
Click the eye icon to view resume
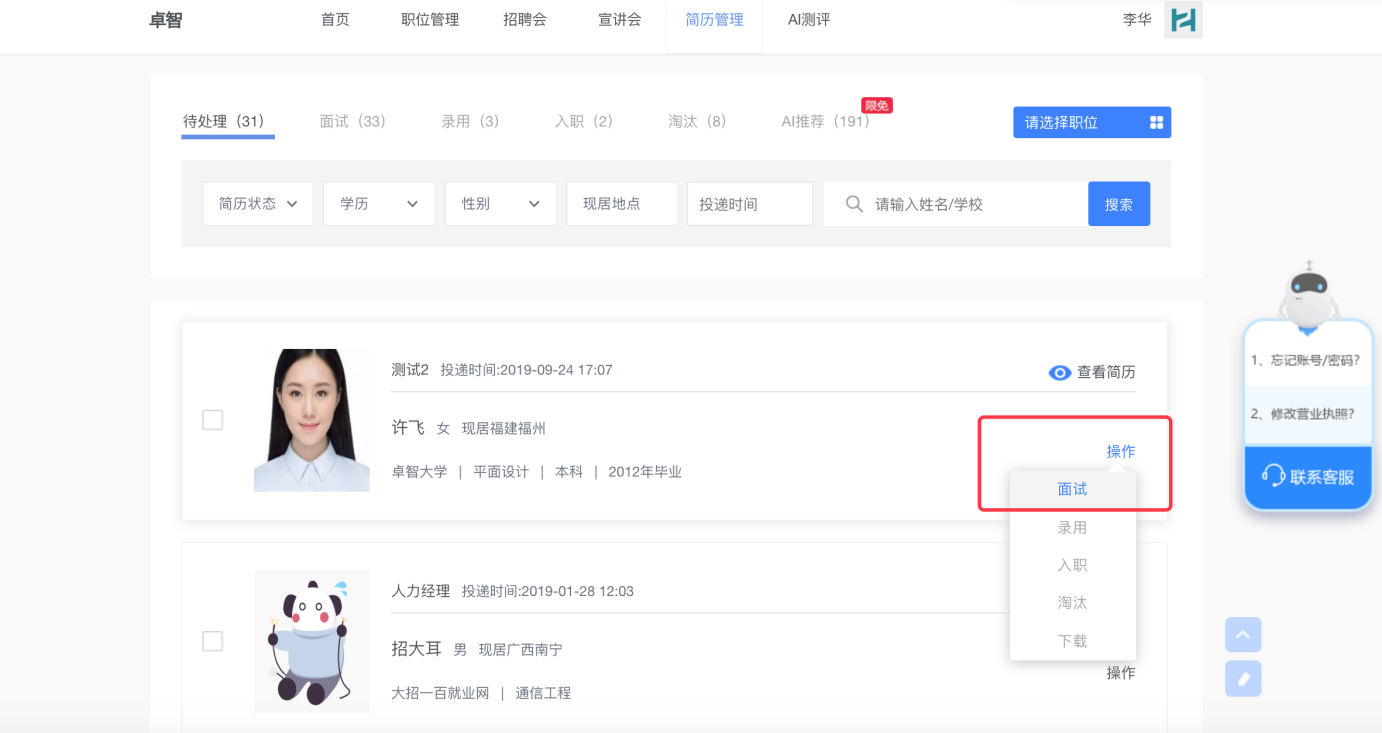click(1060, 373)
